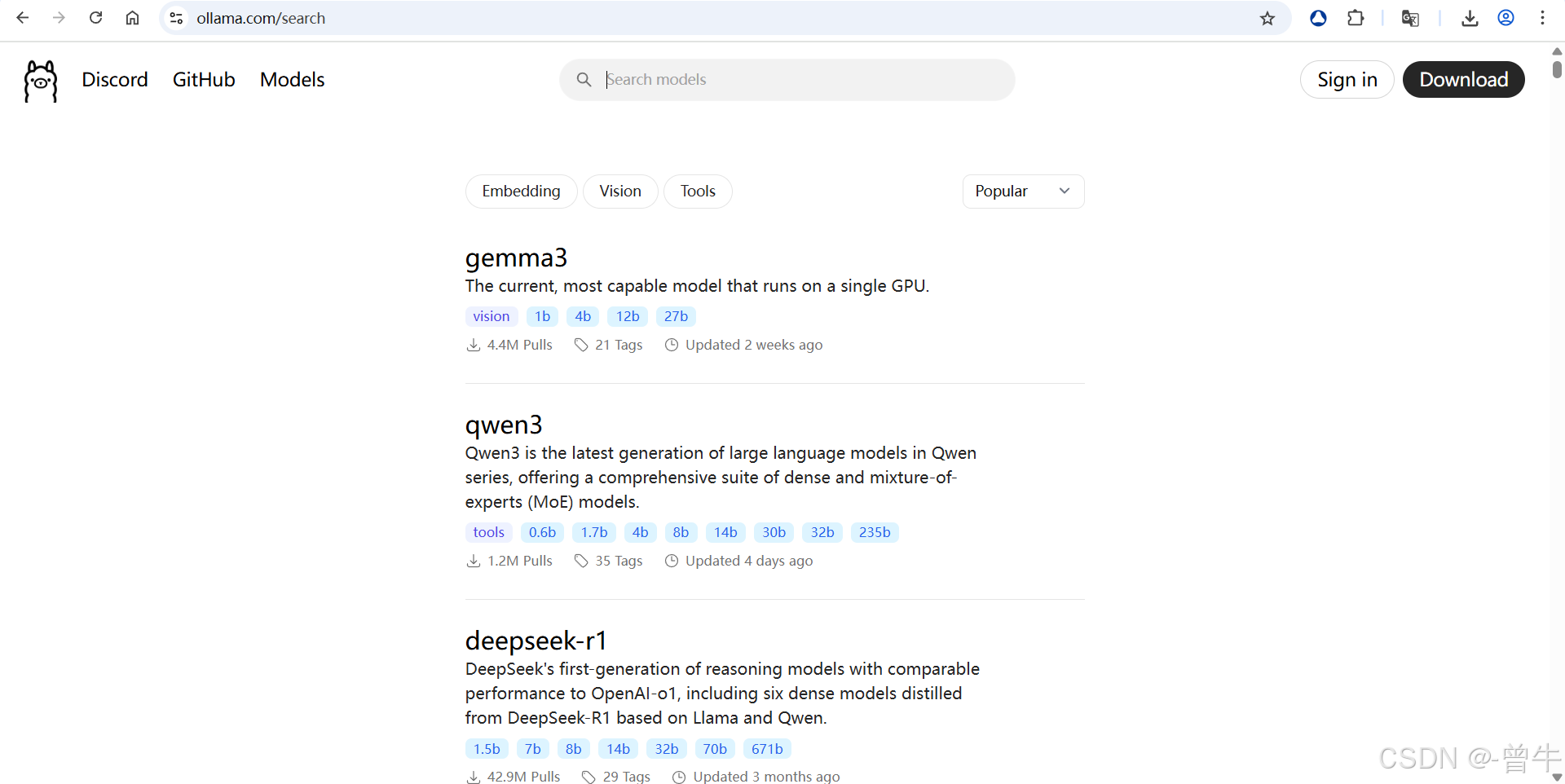Filter by Embedding models
Screen dimensions: 1565x784
521,192
